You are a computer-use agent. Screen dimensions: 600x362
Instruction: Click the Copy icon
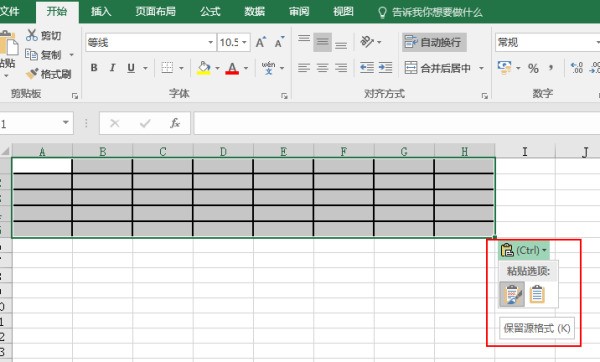(x=31, y=54)
